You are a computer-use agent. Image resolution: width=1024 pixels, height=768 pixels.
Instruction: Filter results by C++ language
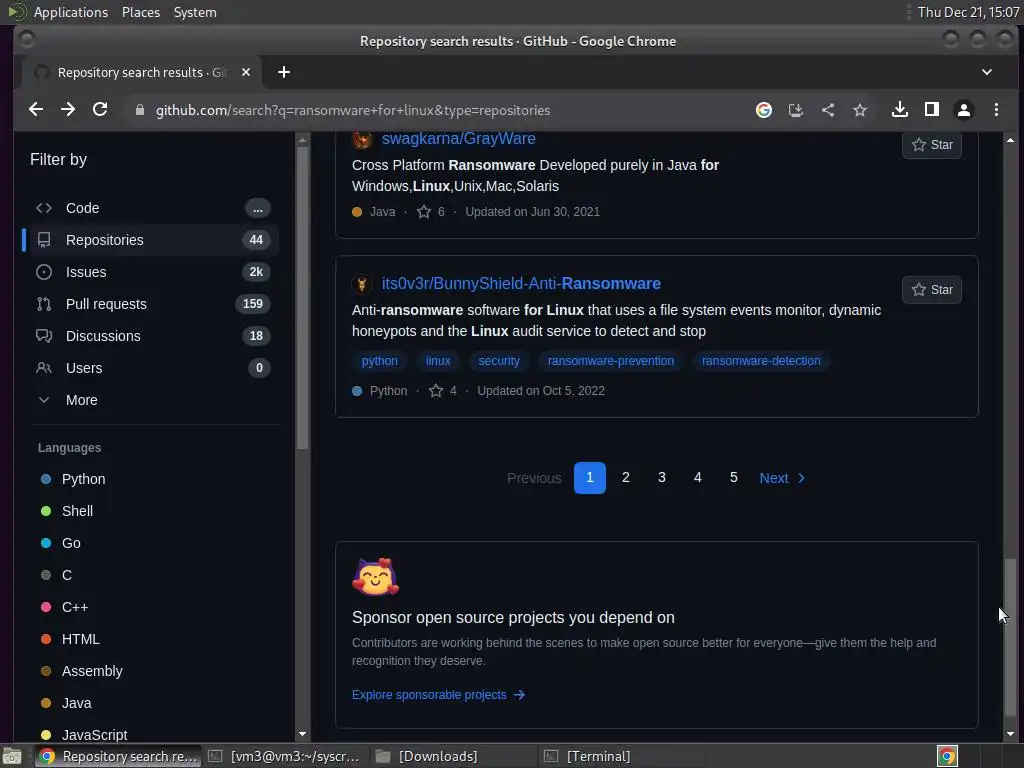point(74,607)
